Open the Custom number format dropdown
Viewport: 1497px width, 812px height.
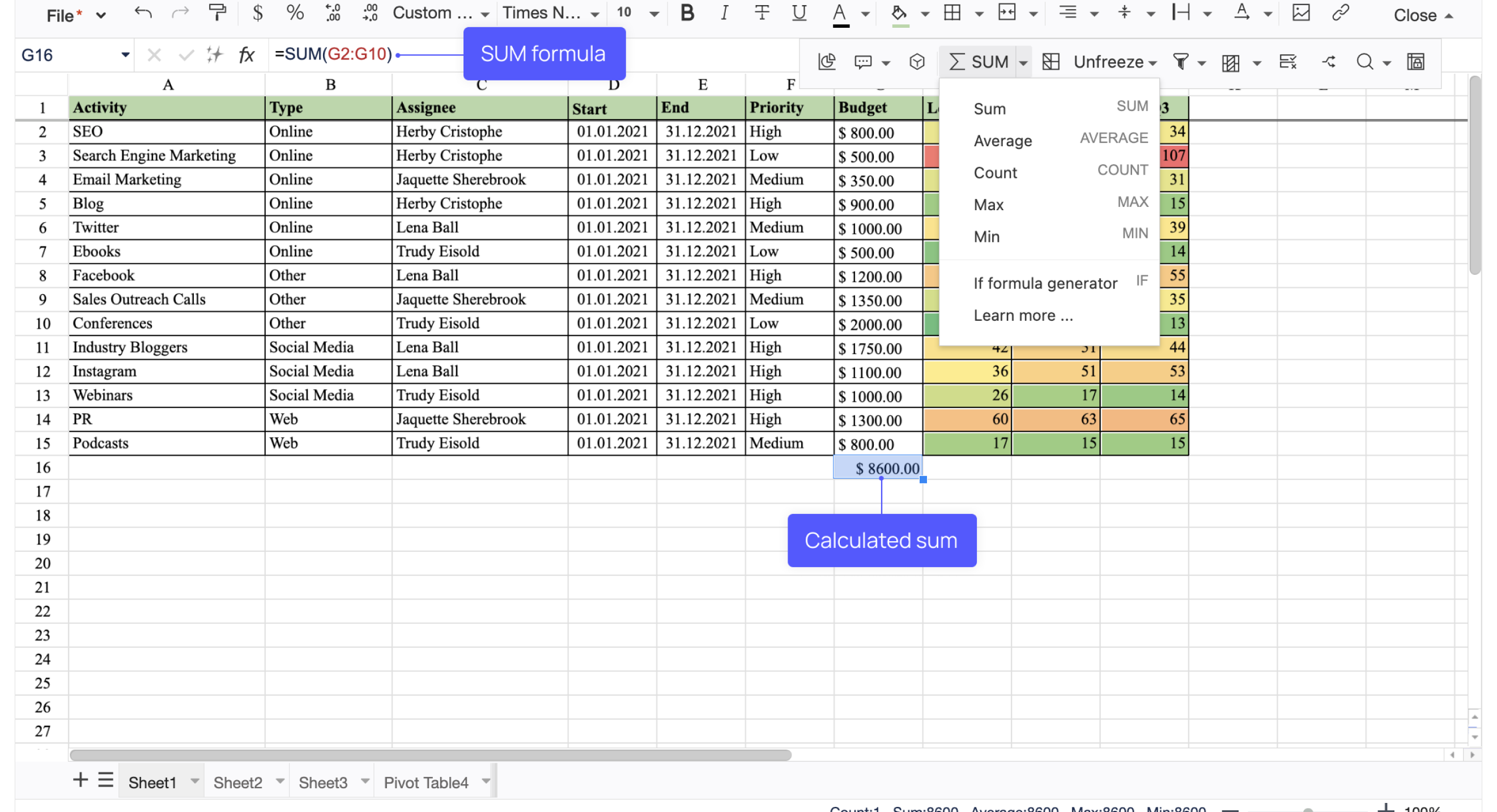[441, 13]
